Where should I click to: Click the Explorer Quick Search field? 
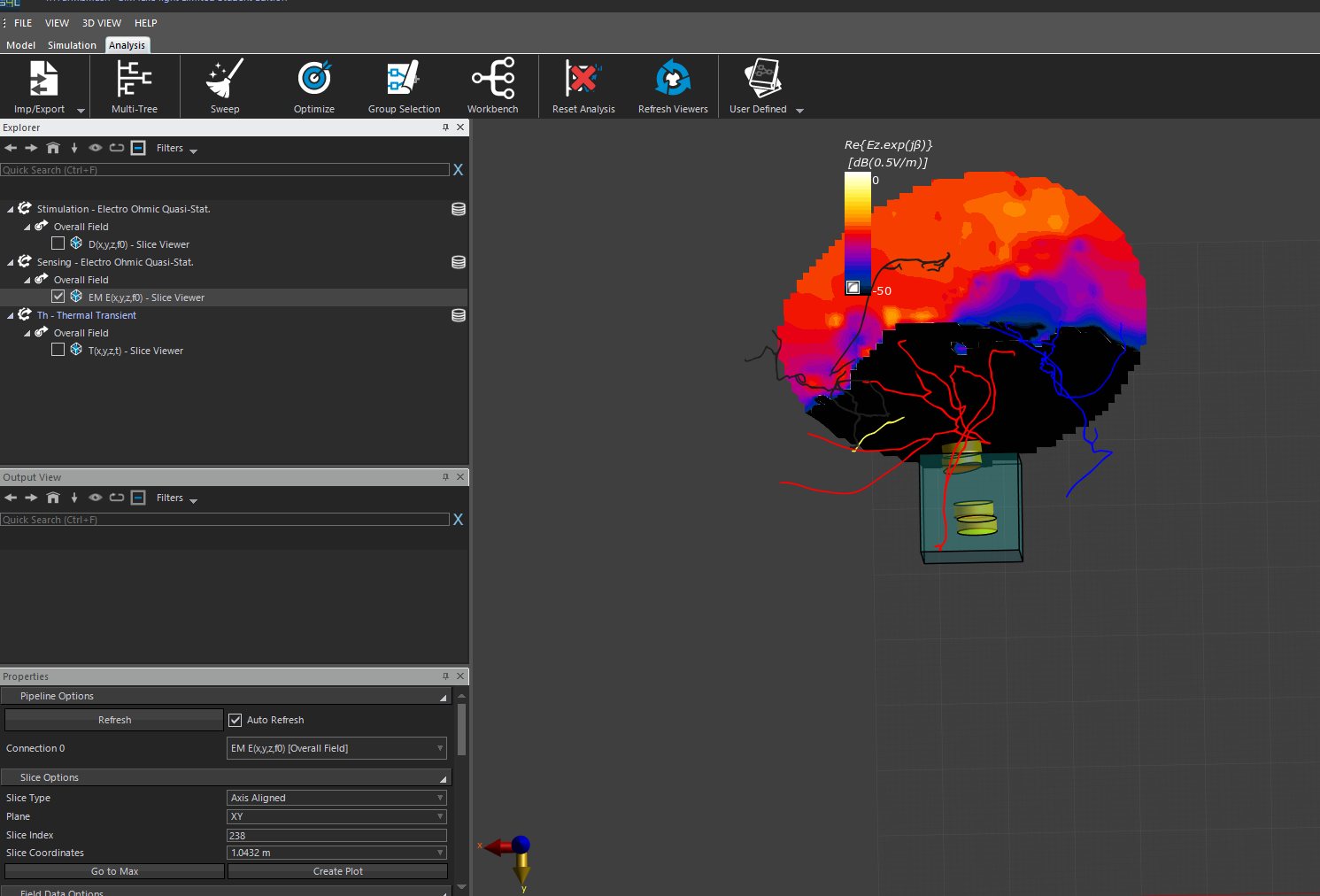coord(225,169)
